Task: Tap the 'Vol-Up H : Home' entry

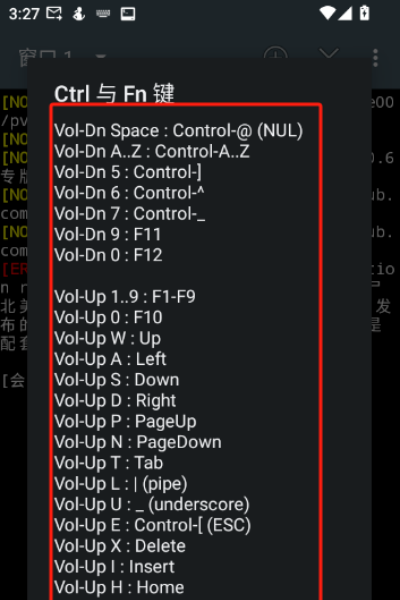Action: (x=119, y=587)
